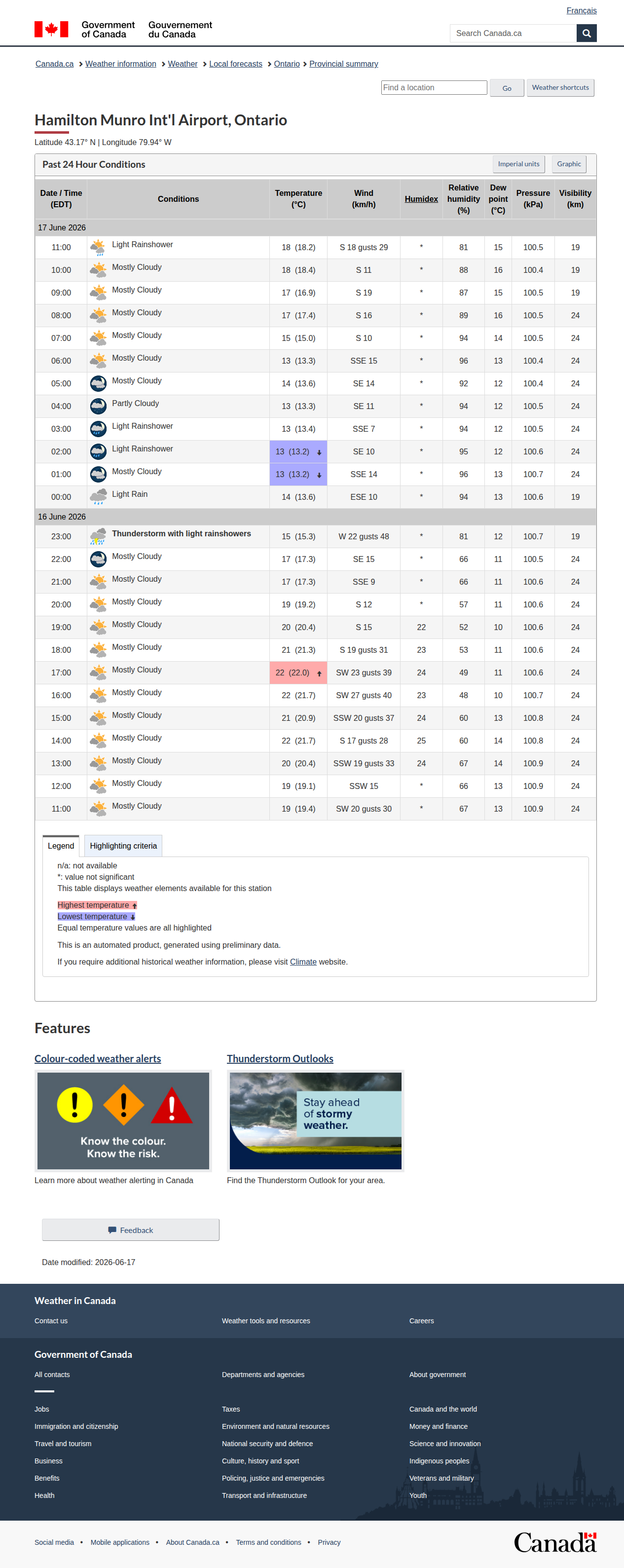This screenshot has height=1568, width=624.
Task: Click weather icon in 06:00 Mostly Cloudy row
Action: (x=98, y=360)
